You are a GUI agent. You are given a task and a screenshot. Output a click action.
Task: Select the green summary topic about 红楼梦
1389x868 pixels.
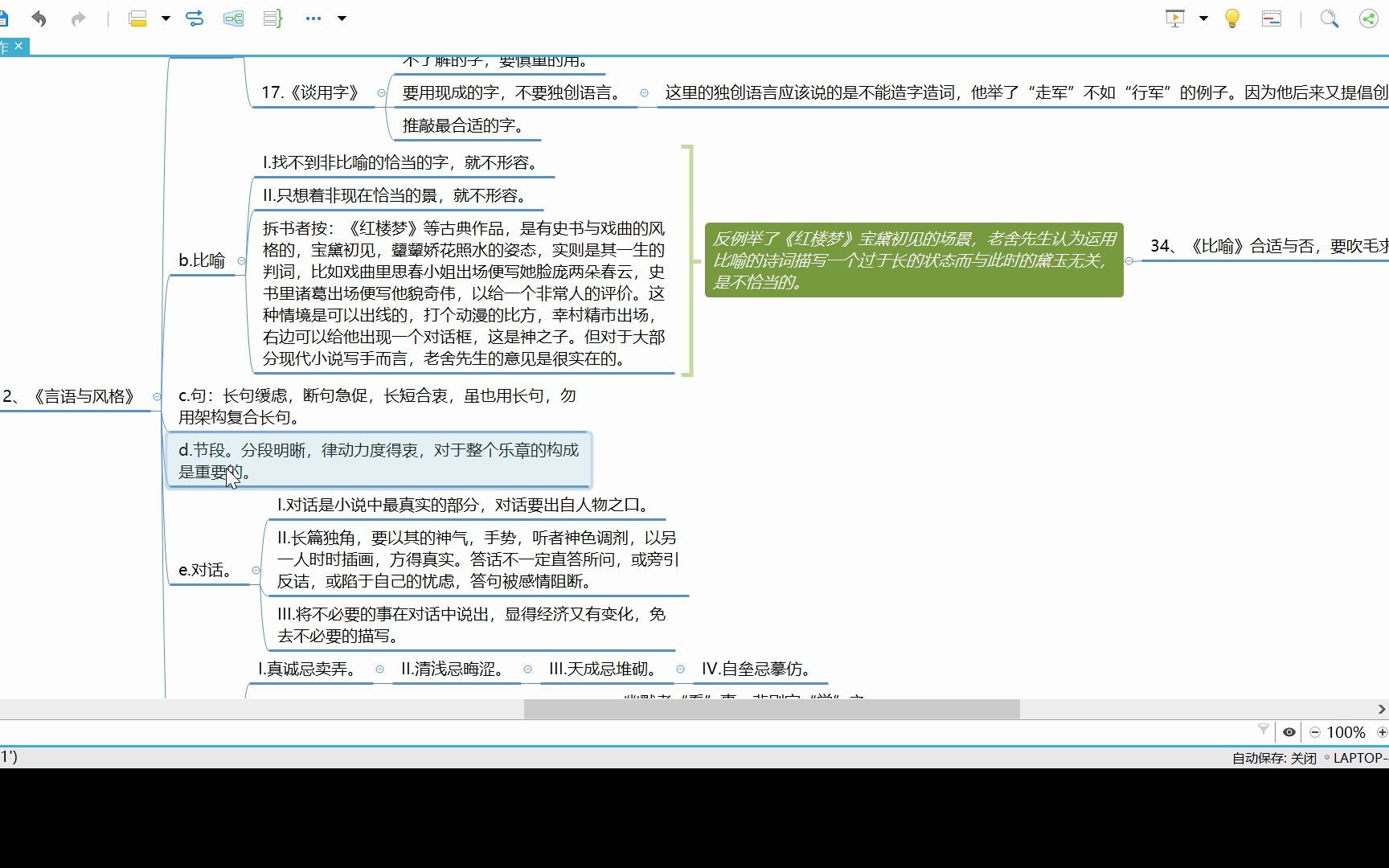pyautogui.click(x=914, y=260)
